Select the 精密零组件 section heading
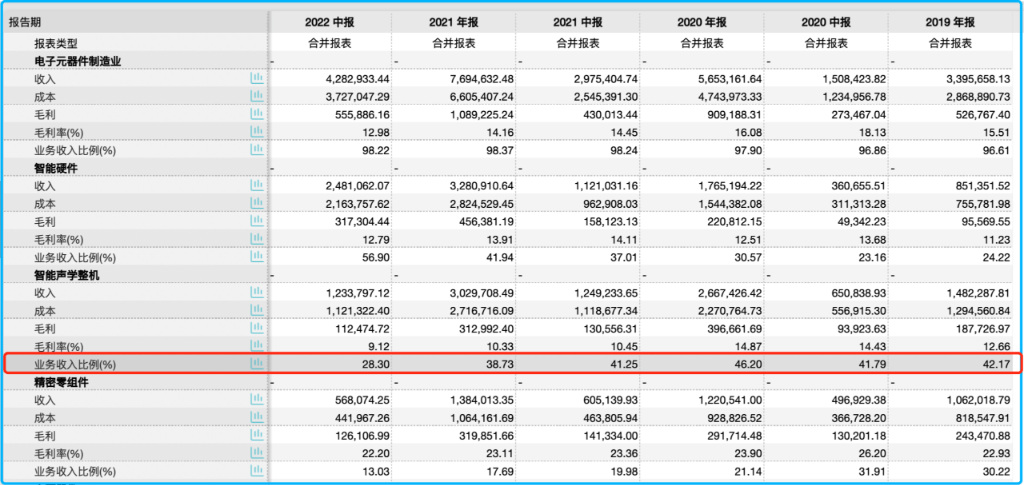 pyautogui.click(x=63, y=381)
